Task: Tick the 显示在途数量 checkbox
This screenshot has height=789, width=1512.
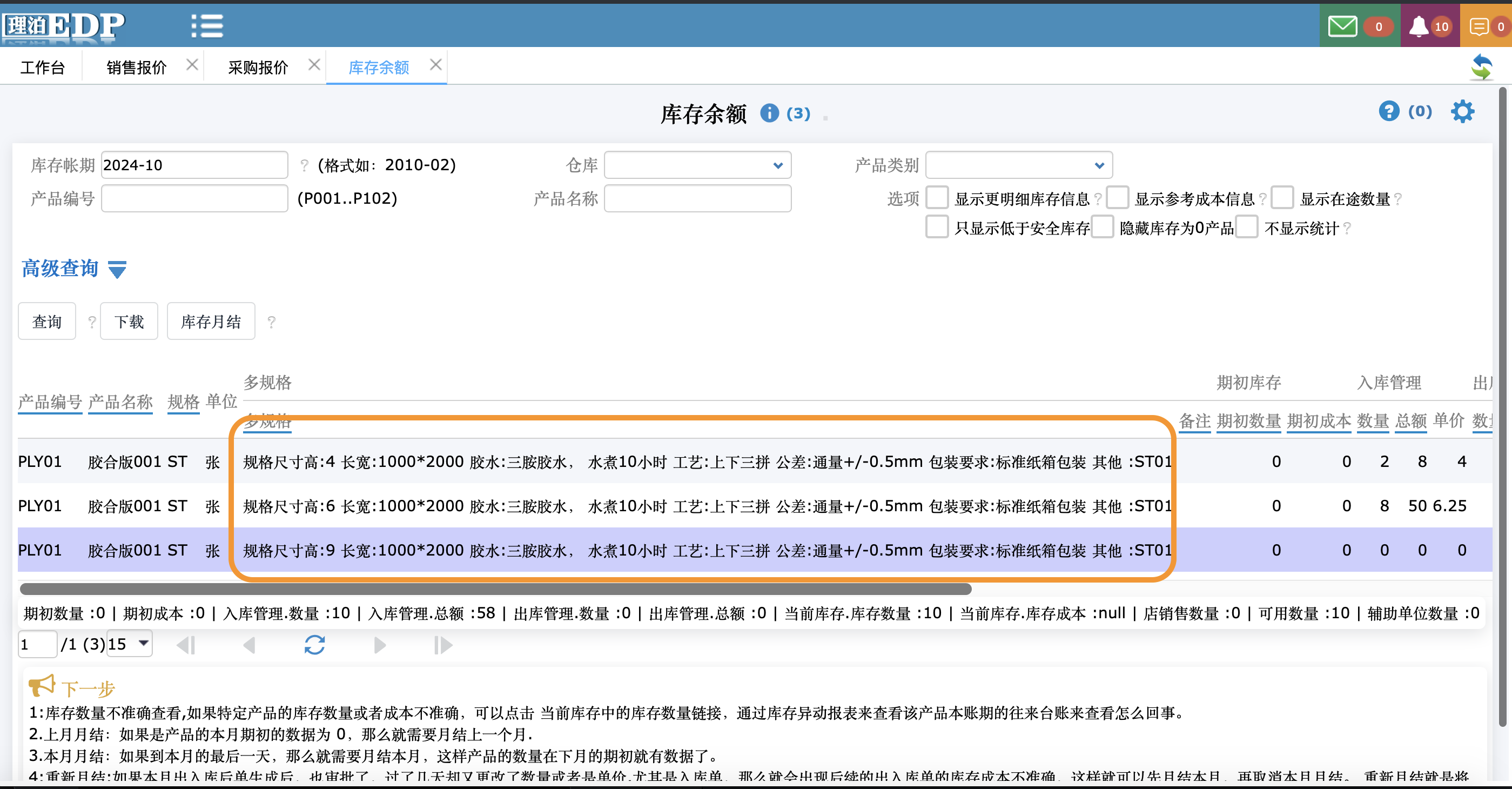Action: point(1282,198)
